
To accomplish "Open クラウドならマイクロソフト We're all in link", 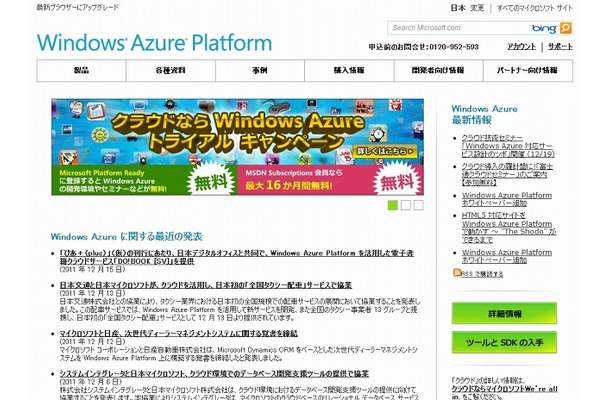I will click(x=504, y=393).
